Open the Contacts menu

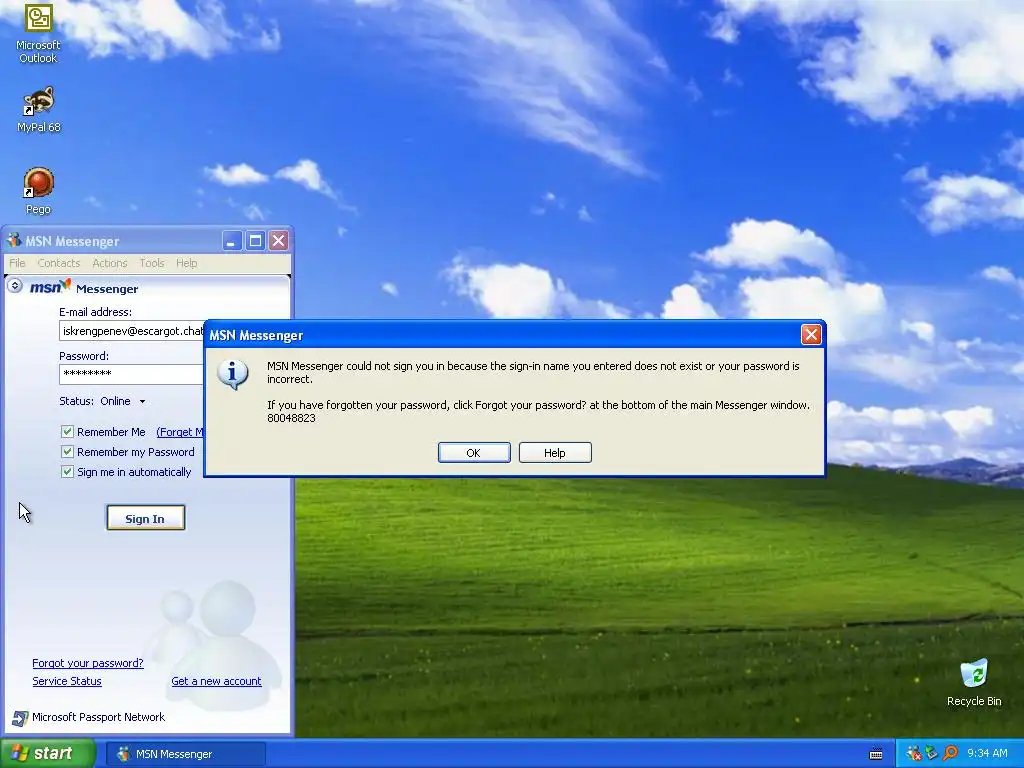coord(58,263)
